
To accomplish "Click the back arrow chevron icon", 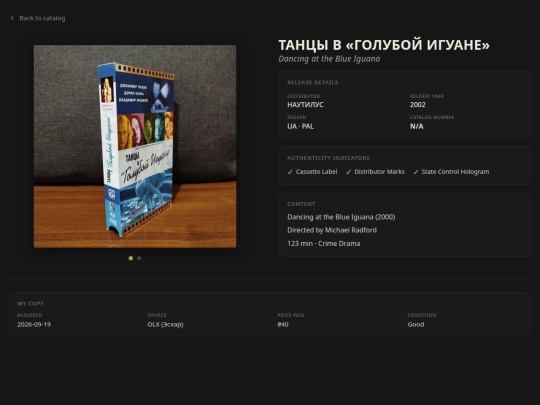I will (12, 18).
